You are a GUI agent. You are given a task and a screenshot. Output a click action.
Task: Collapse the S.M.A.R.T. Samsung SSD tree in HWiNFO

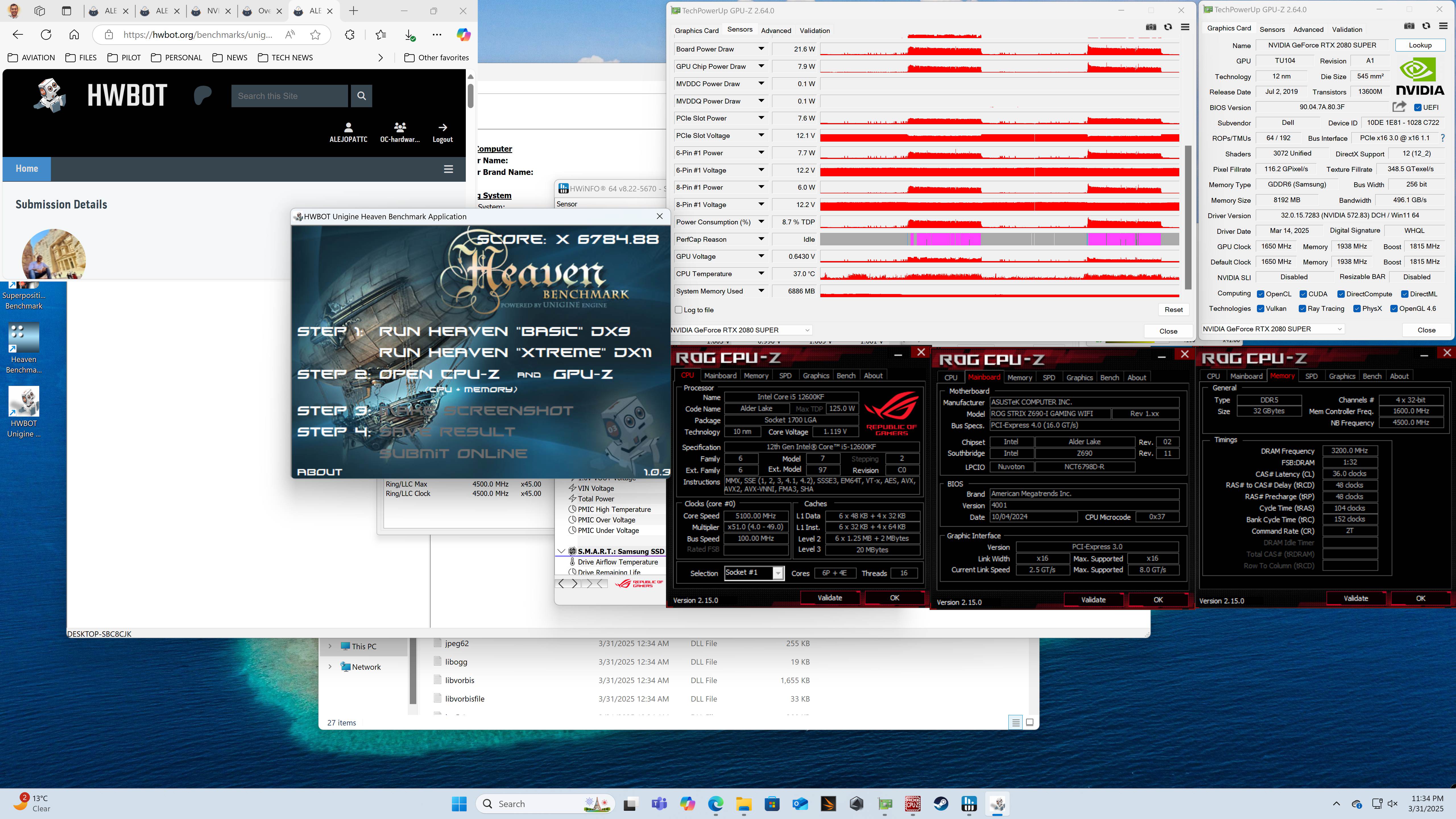tap(561, 551)
